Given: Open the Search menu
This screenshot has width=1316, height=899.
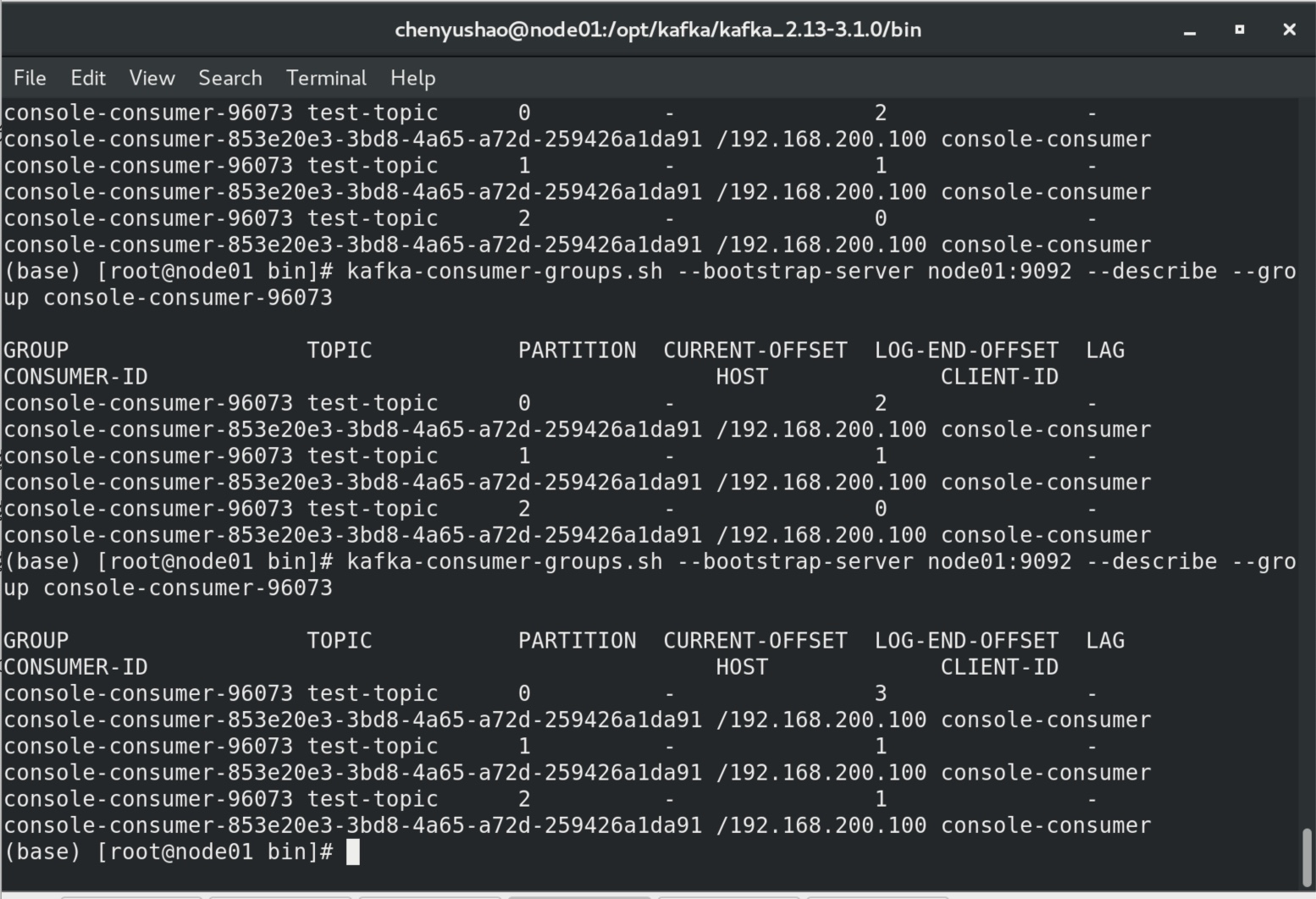Looking at the screenshot, I should (229, 78).
